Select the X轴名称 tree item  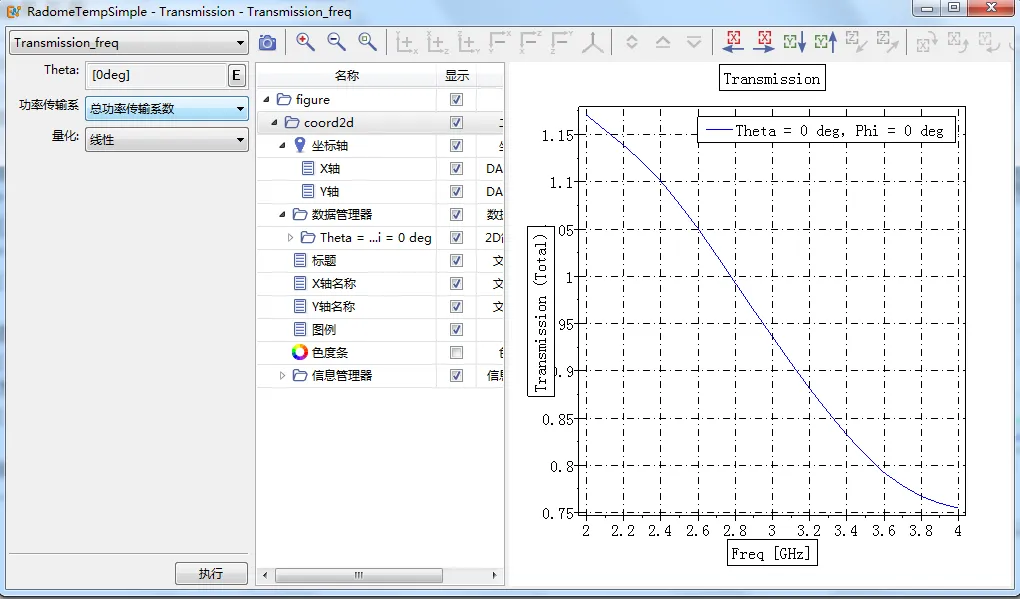pyautogui.click(x=333, y=284)
